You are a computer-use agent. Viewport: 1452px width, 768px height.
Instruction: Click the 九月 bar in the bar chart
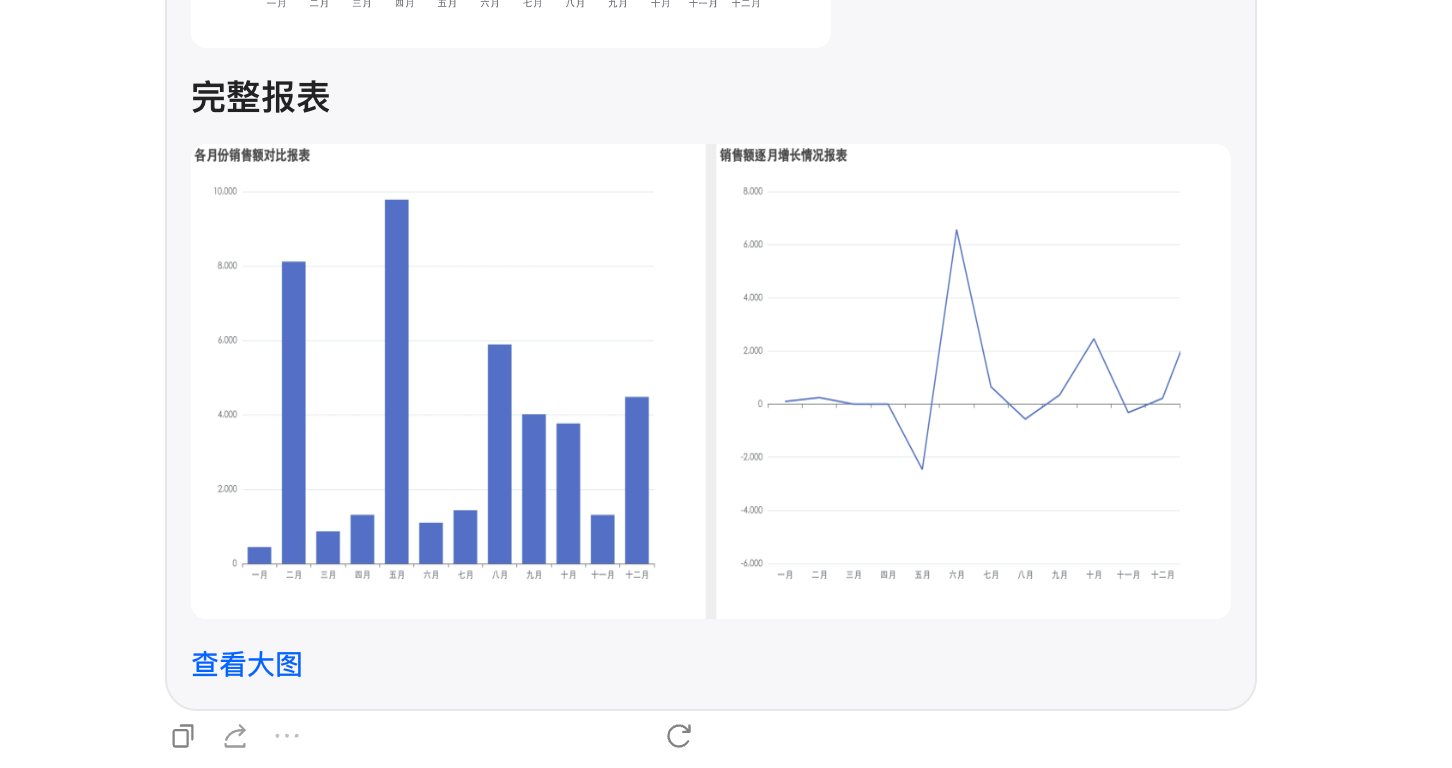coord(534,488)
